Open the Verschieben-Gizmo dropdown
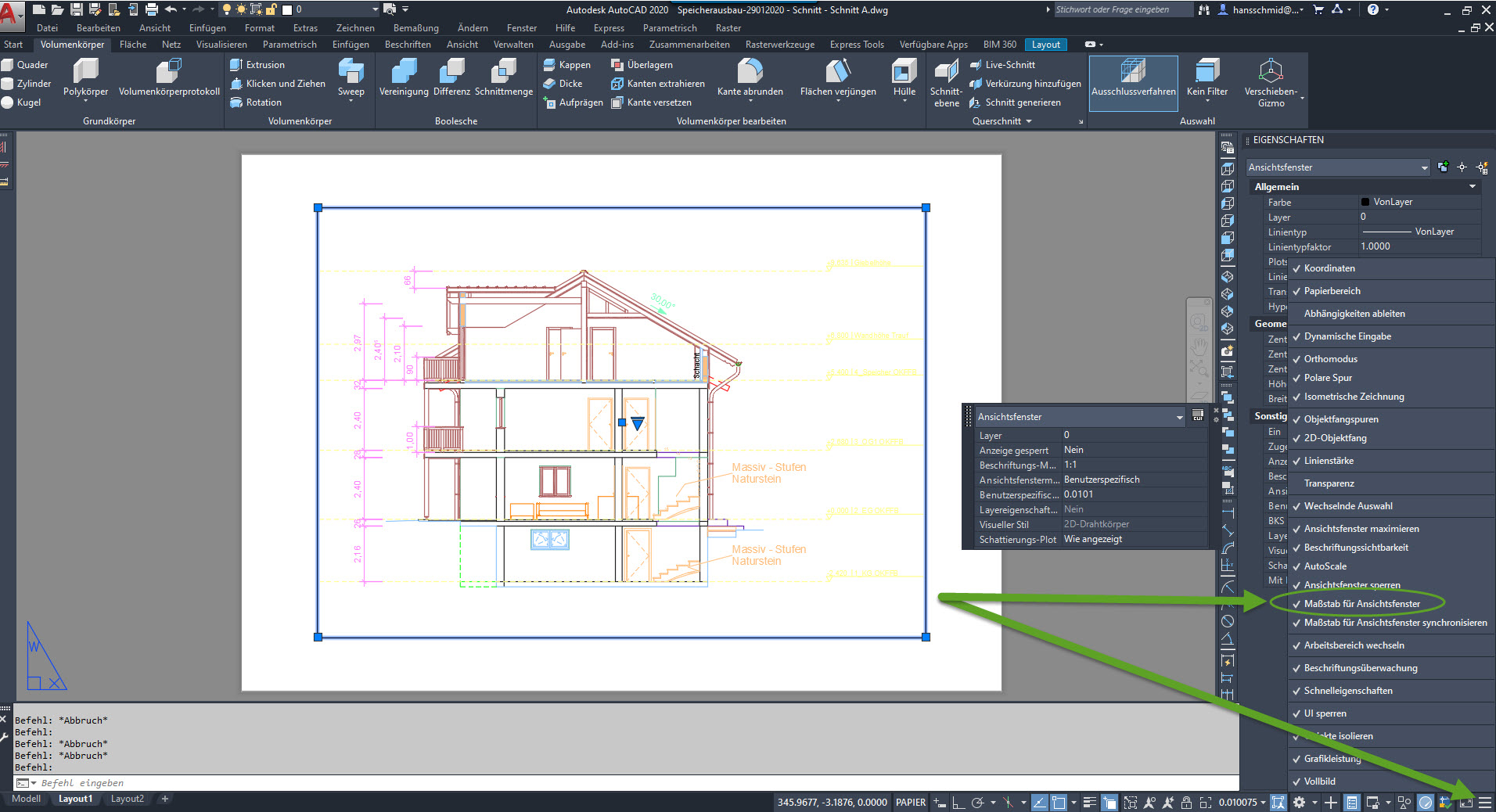 pos(1301,98)
